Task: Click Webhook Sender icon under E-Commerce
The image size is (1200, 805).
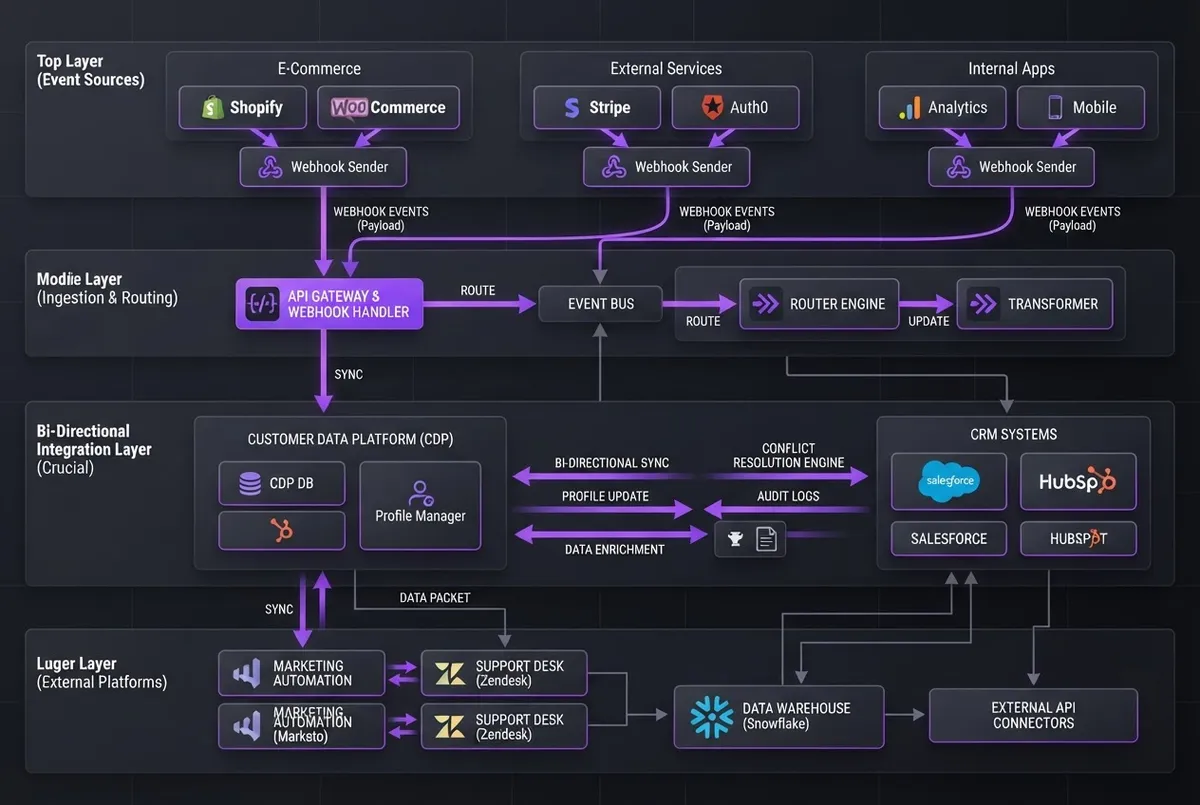Action: pos(270,167)
